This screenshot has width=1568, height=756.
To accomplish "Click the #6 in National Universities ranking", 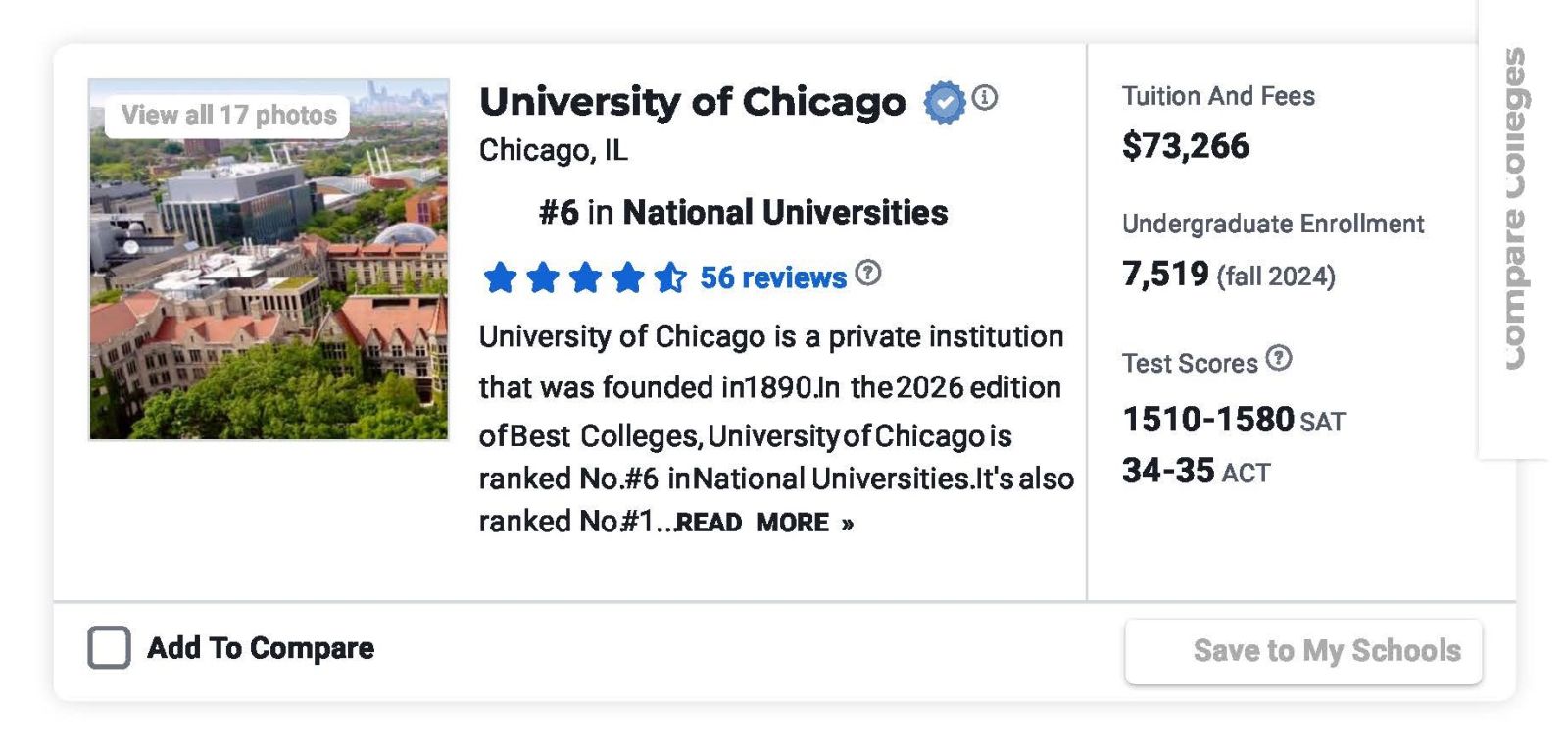I will 743,212.
